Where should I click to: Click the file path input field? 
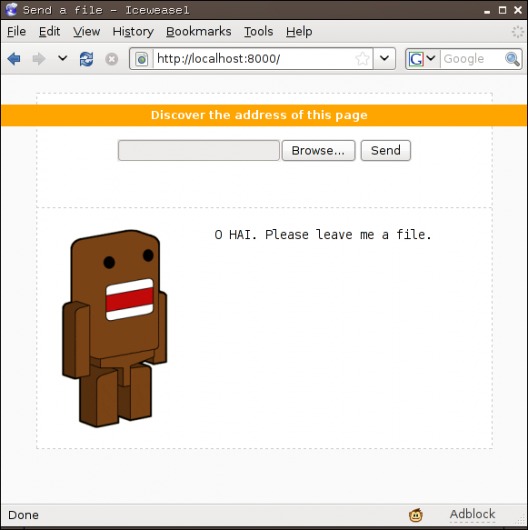point(199,150)
